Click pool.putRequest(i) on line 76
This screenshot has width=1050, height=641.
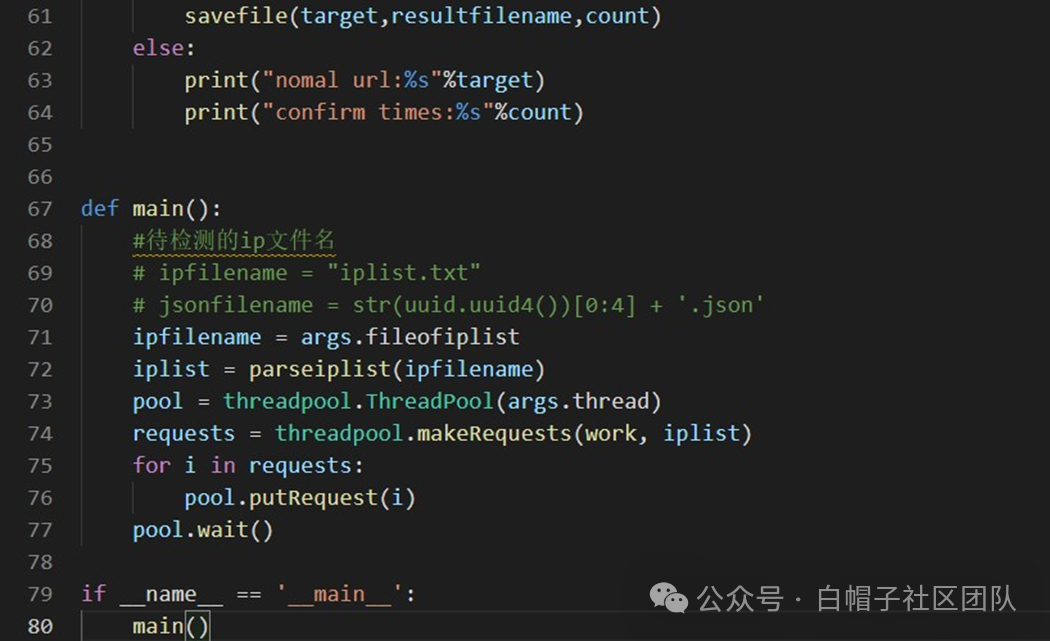pos(300,498)
